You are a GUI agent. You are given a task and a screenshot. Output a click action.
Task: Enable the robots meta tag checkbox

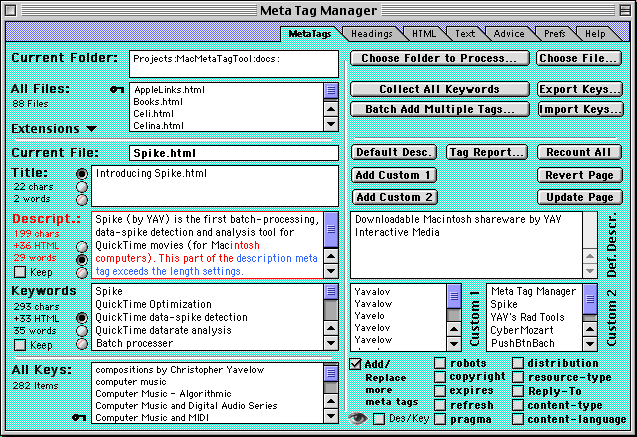[440, 363]
